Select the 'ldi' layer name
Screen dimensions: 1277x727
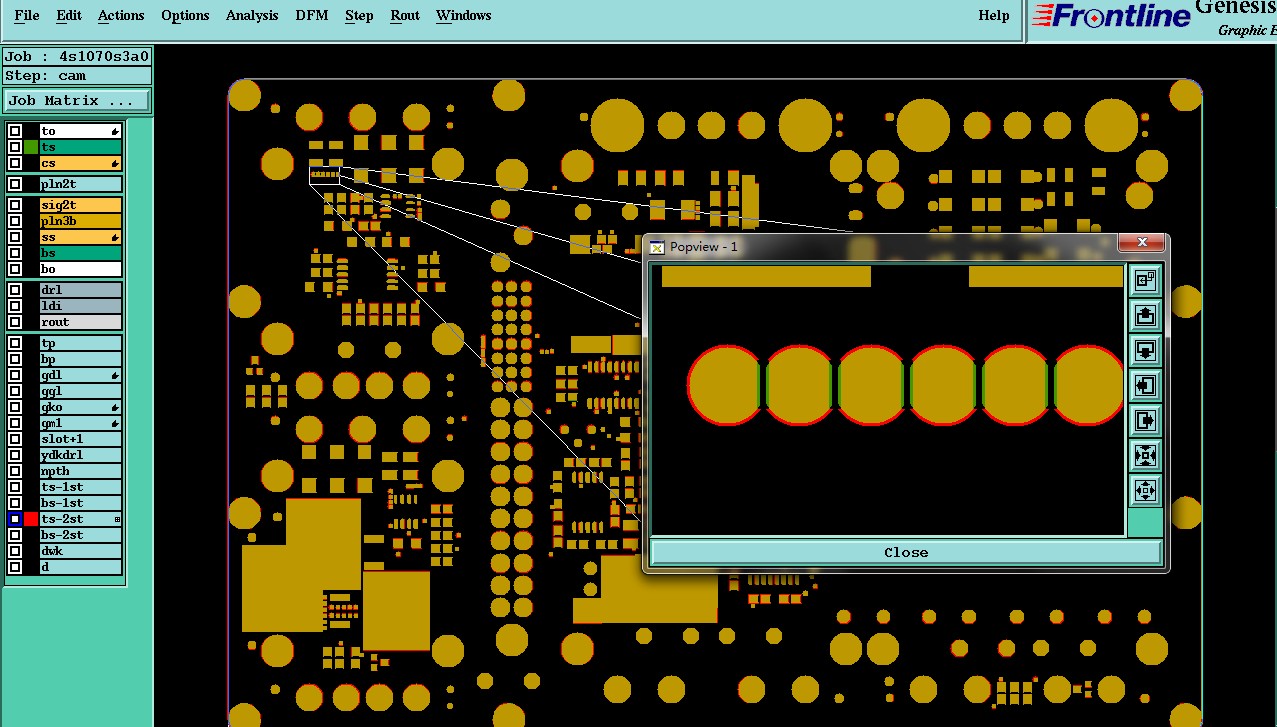[x=80, y=306]
